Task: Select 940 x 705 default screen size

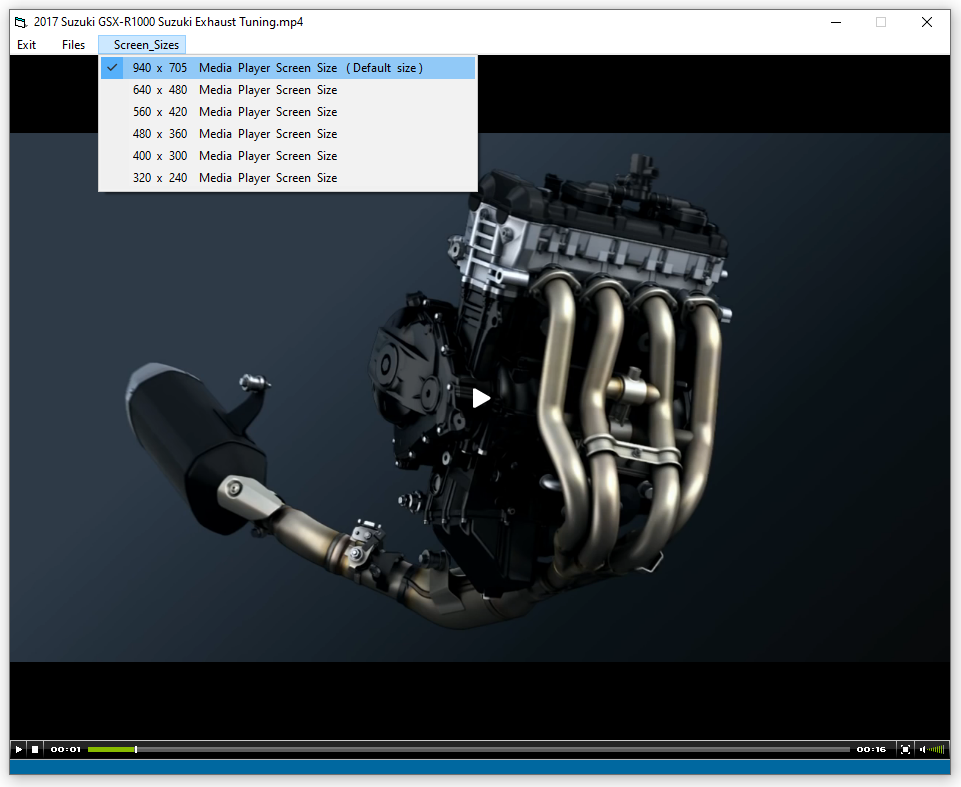Action: coord(288,68)
